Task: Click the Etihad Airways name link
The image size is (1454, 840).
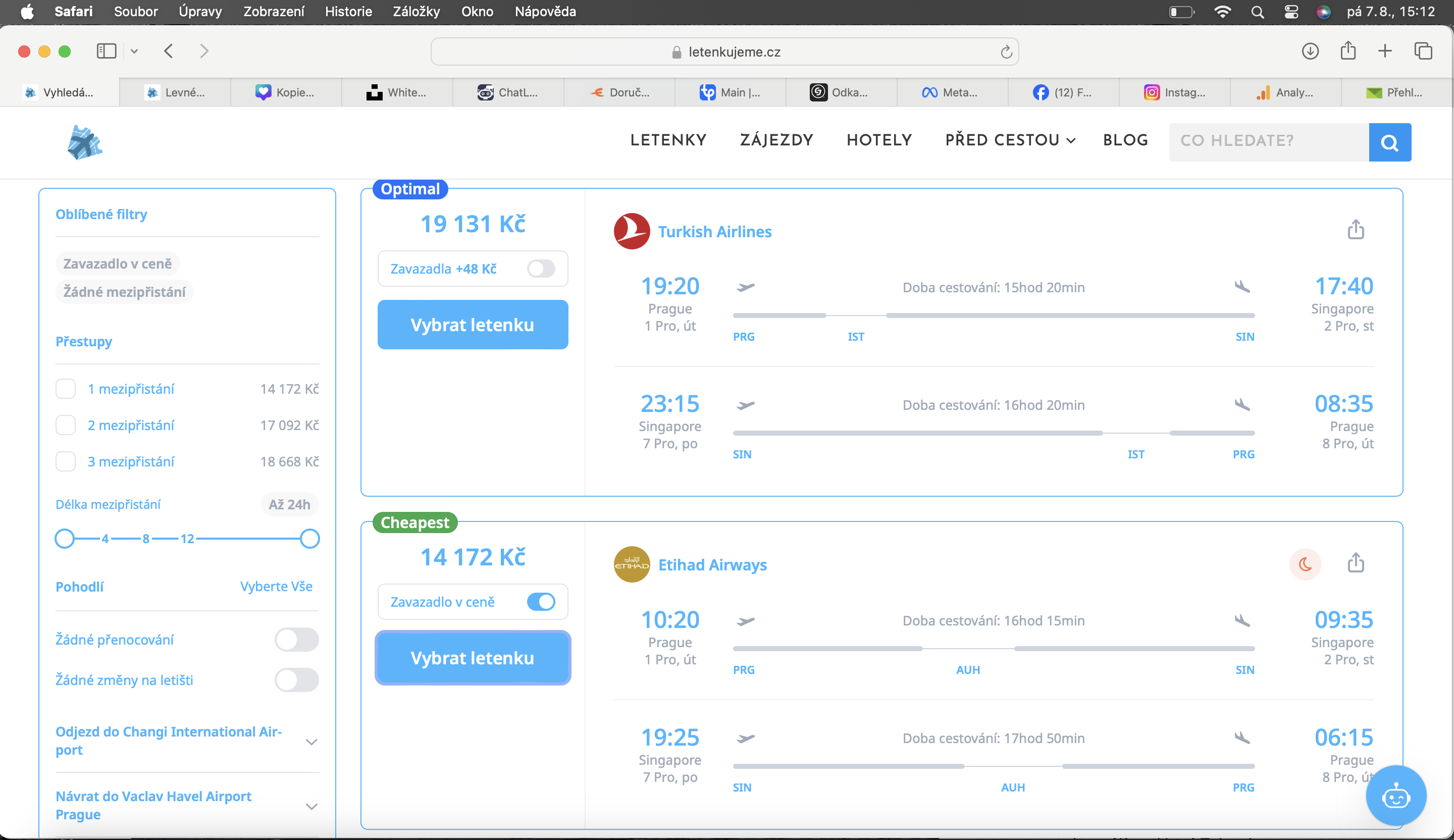Action: click(712, 565)
